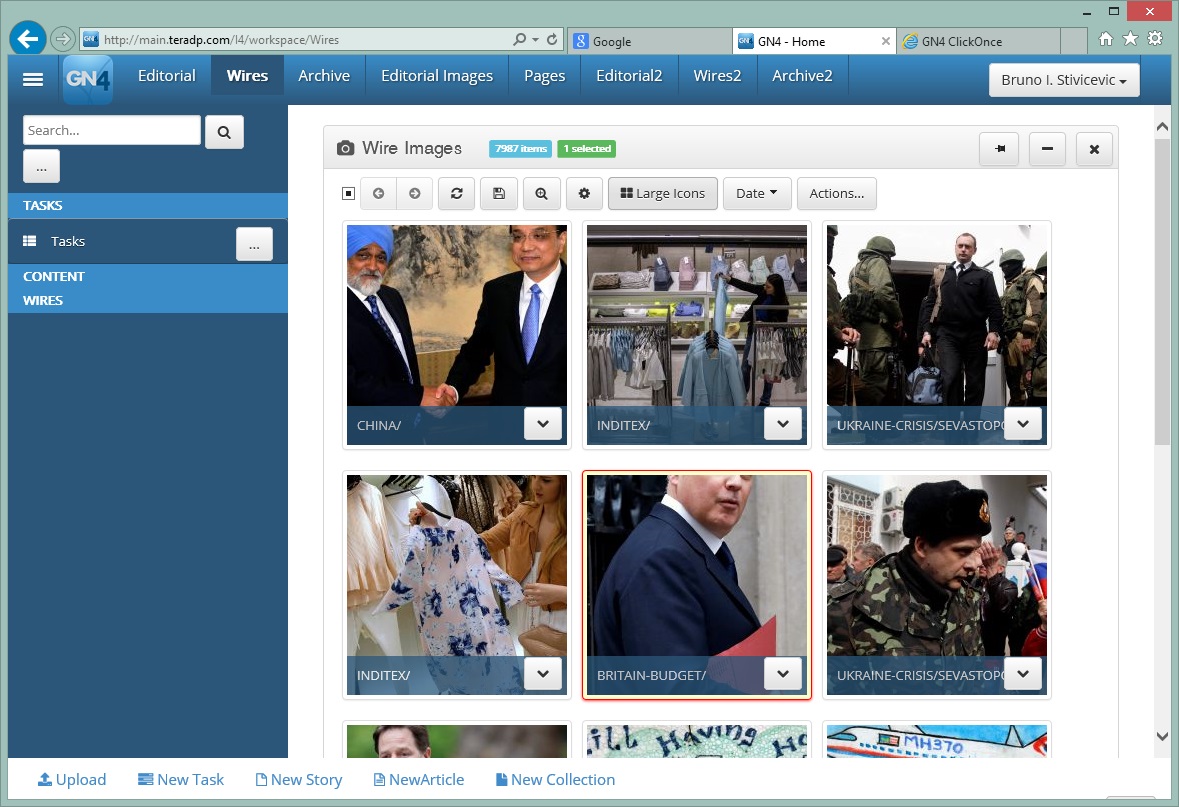The image size is (1179, 807).
Task: Close the GN4 - Home browser tab
Action: pyautogui.click(x=886, y=41)
